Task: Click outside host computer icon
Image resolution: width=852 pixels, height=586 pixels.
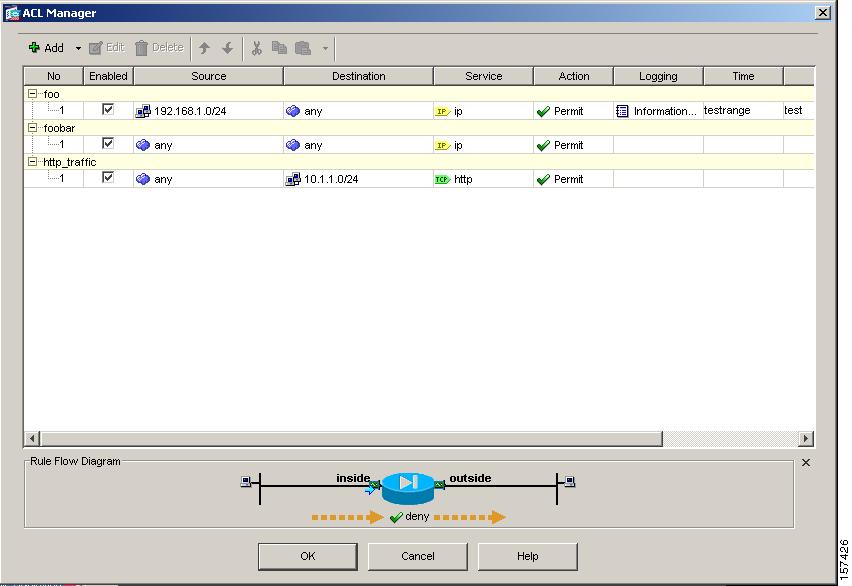Action: pyautogui.click(x=569, y=481)
